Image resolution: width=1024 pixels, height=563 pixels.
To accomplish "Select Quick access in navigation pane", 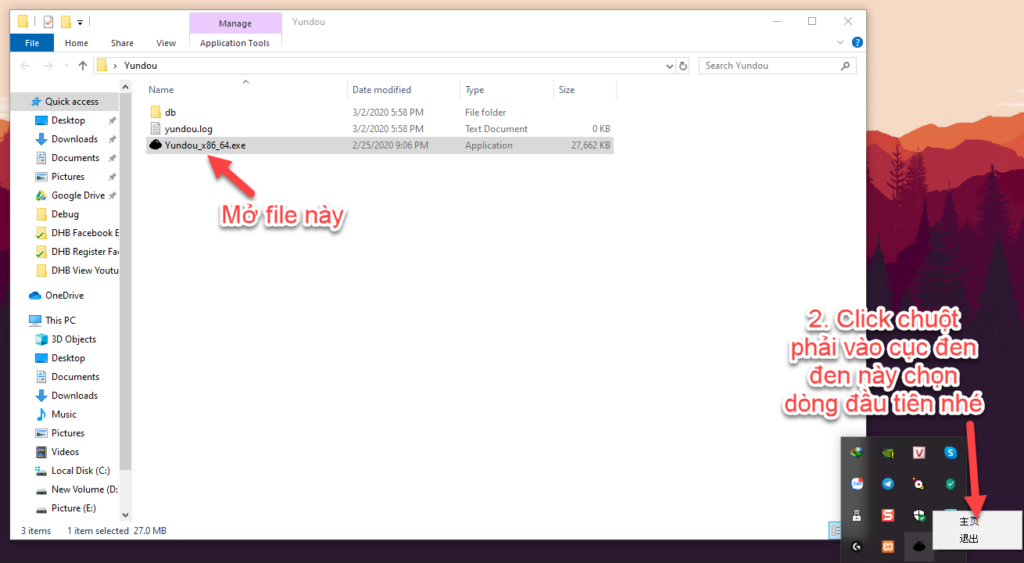I will [x=65, y=101].
